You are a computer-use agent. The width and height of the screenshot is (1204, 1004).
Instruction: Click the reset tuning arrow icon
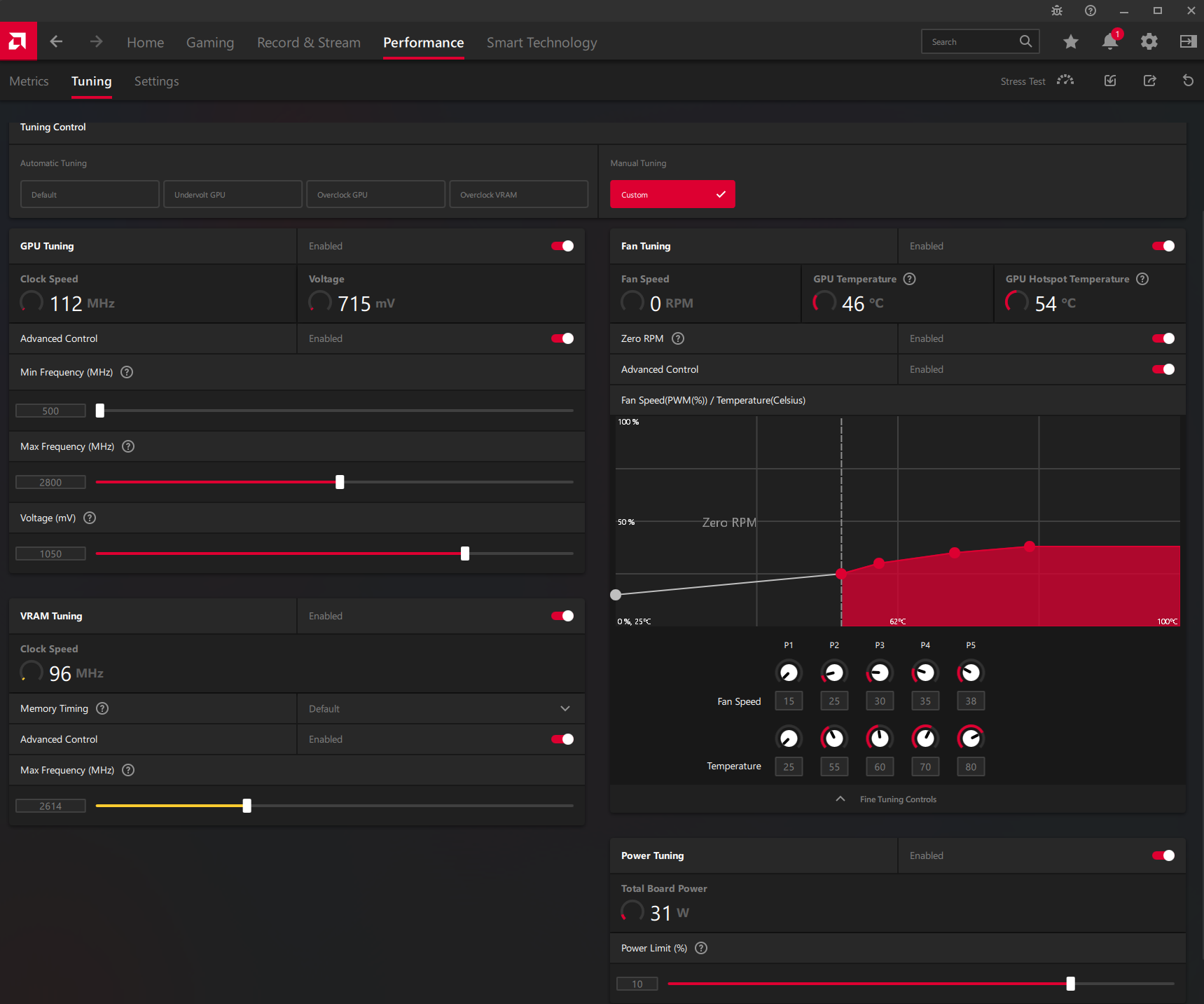1188,81
